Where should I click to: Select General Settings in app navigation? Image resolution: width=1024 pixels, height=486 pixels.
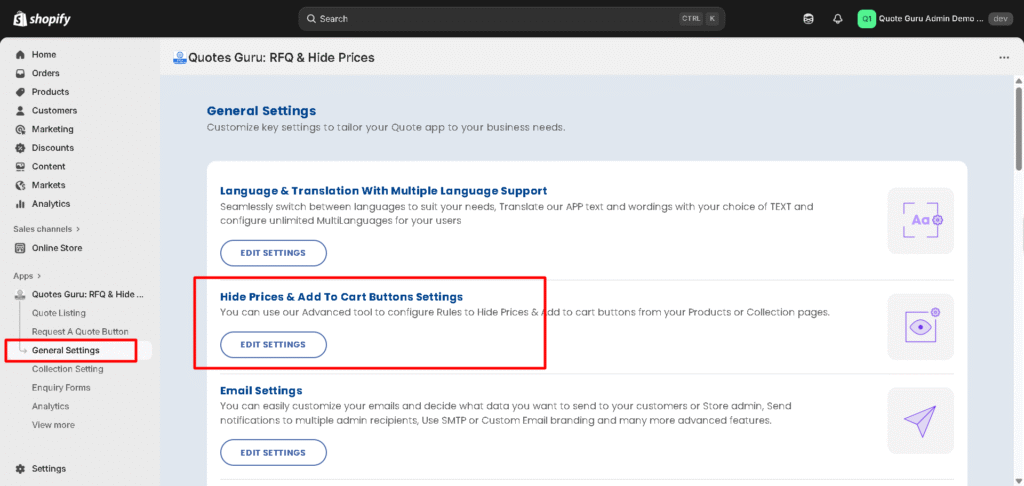click(x=66, y=351)
